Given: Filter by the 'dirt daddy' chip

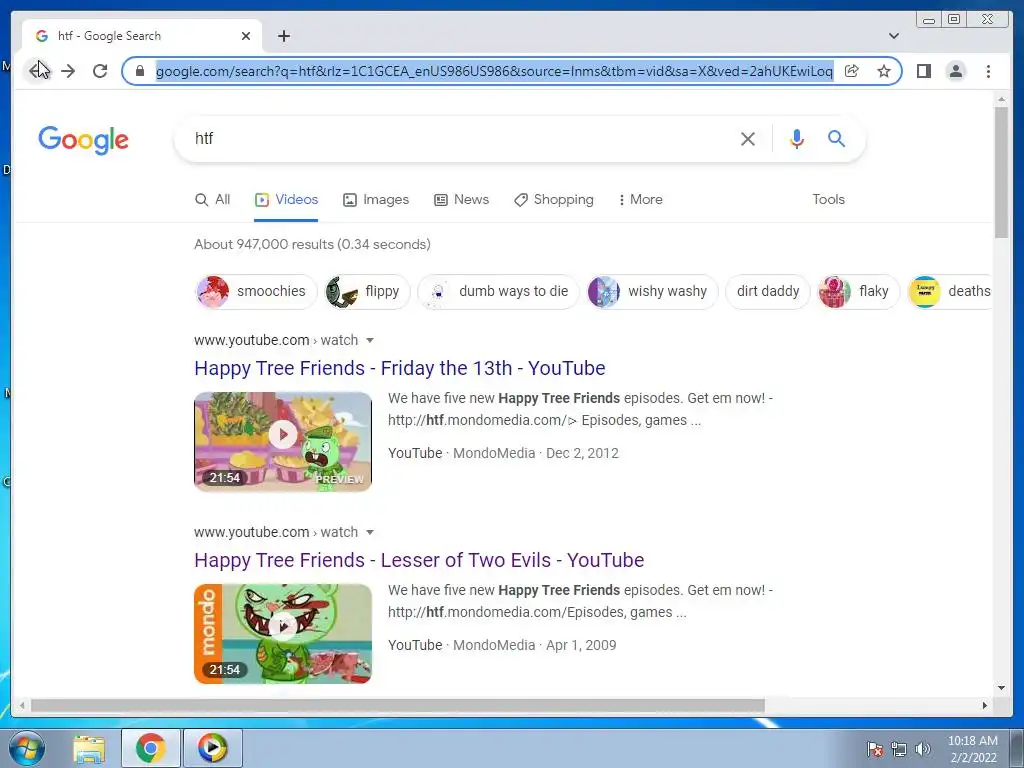Looking at the screenshot, I should [x=768, y=291].
